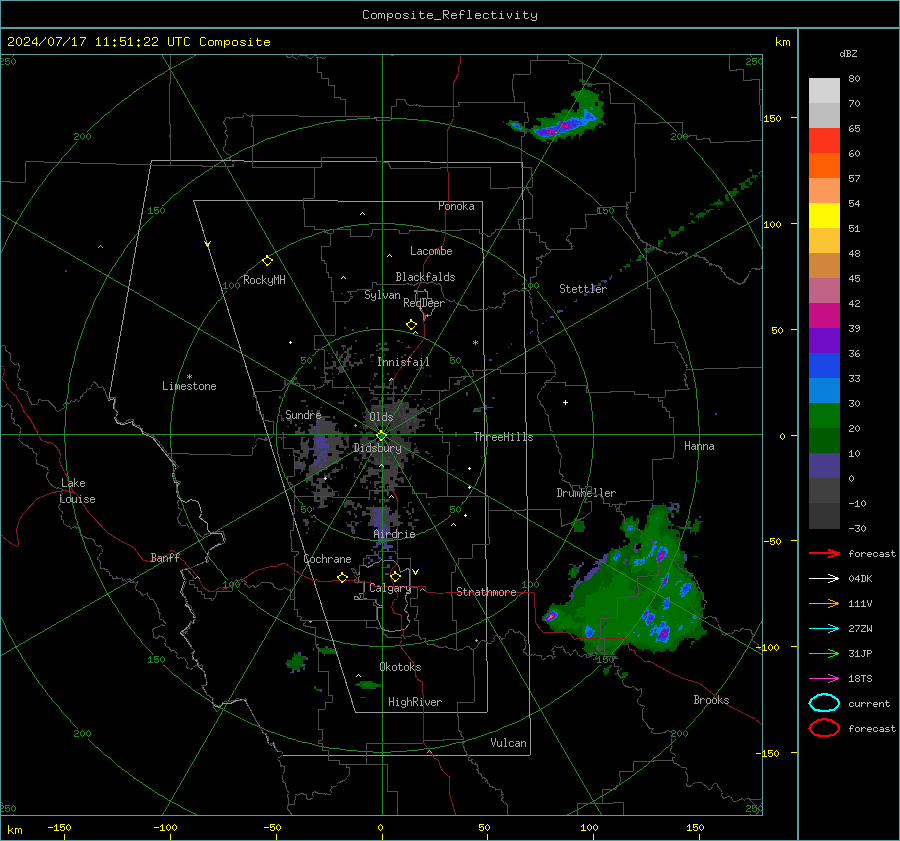Click the white 04DK arrow in the legend
This screenshot has height=841, width=900.
[x=824, y=578]
